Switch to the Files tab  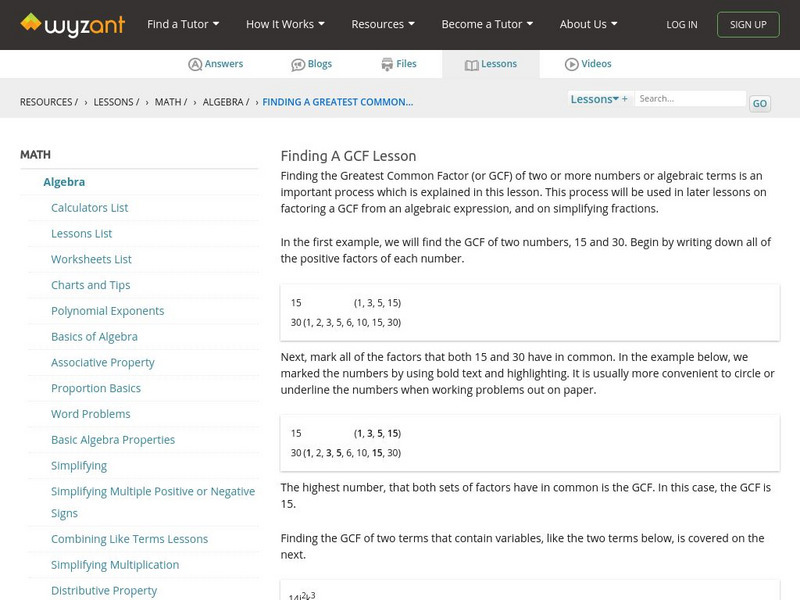[398, 64]
